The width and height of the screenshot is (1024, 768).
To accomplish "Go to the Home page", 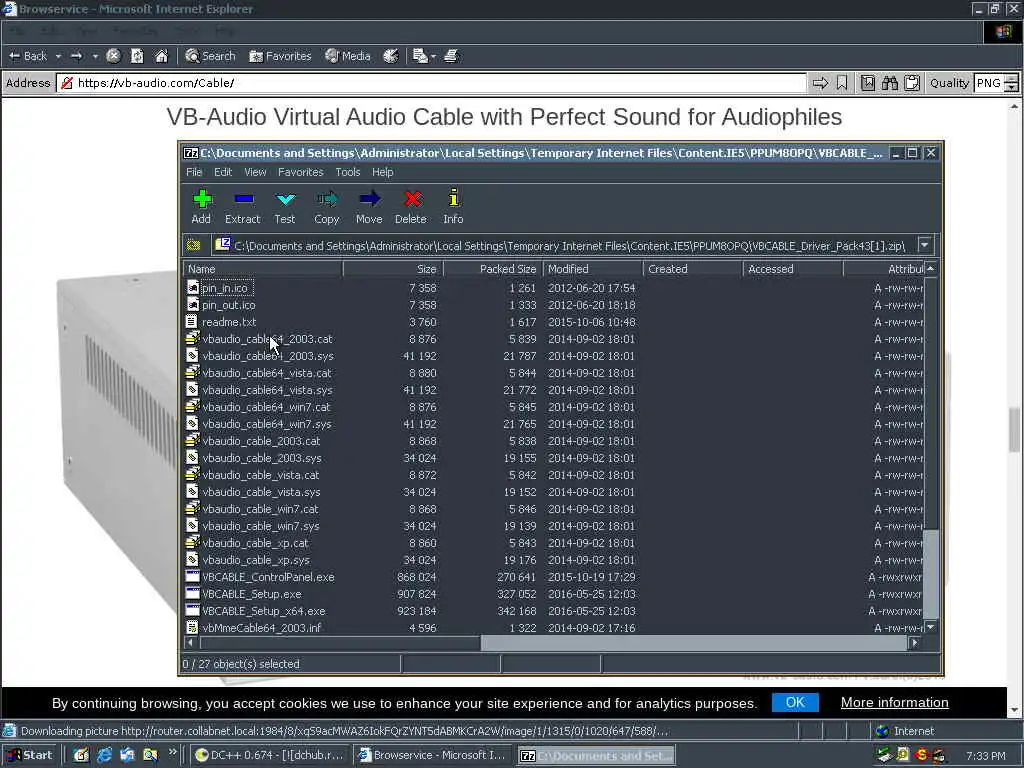I will tap(161, 56).
